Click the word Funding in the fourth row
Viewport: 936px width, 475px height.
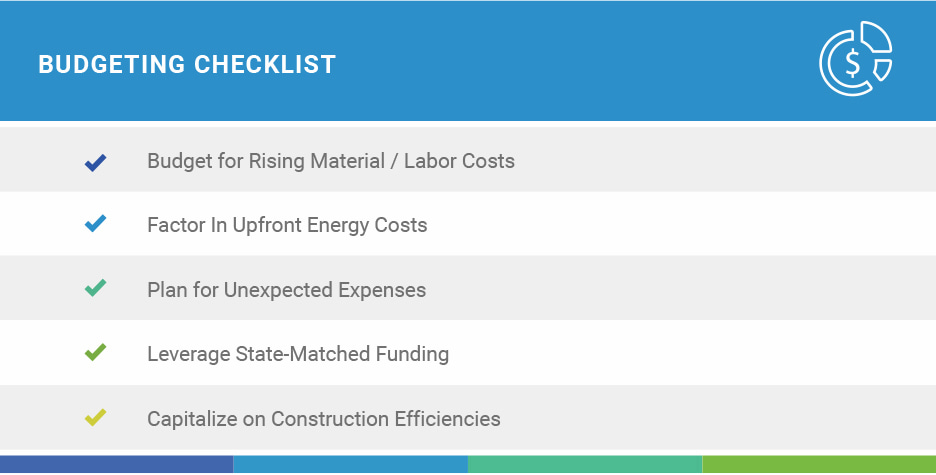tap(412, 354)
